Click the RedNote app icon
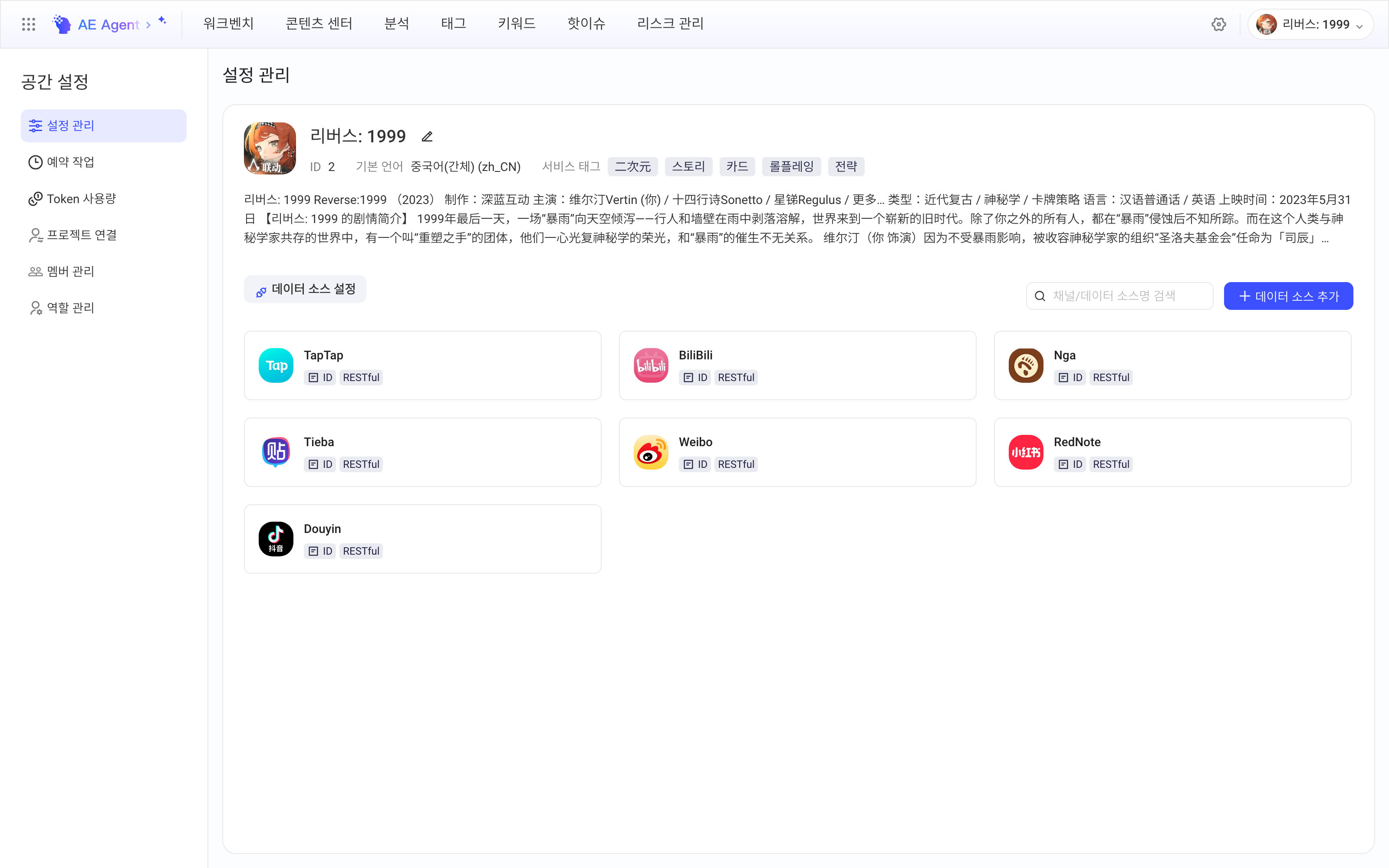 [x=1026, y=452]
